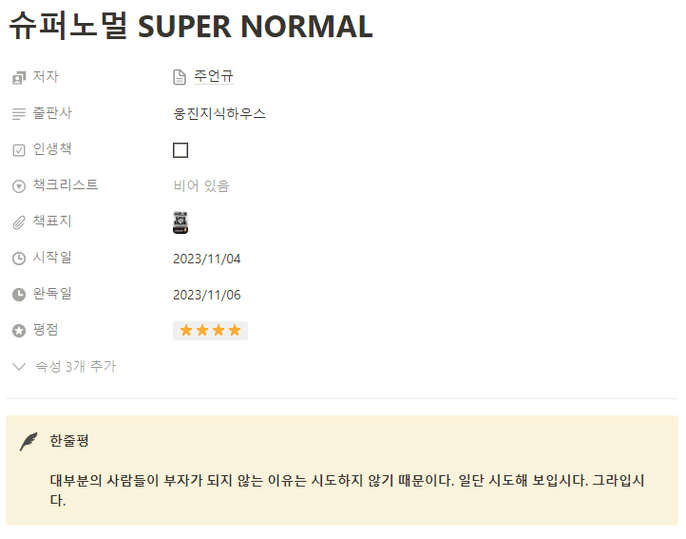Expand 속성 3개 추가 hidden properties
The width and height of the screenshot is (686, 539).
tap(64, 367)
